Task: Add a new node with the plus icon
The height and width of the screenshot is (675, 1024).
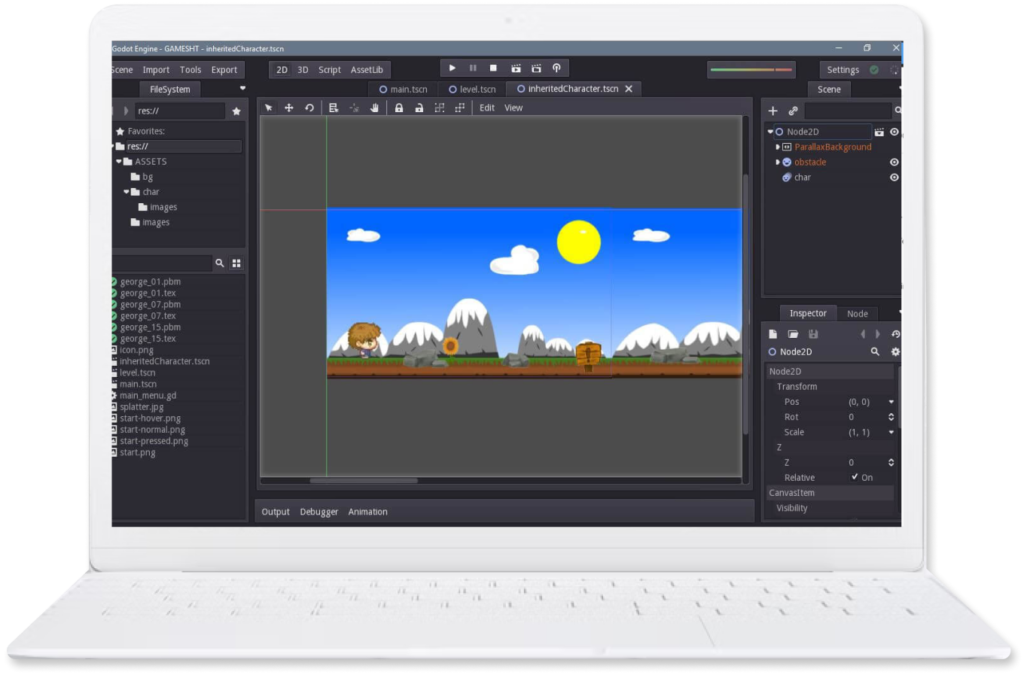Action: click(772, 110)
